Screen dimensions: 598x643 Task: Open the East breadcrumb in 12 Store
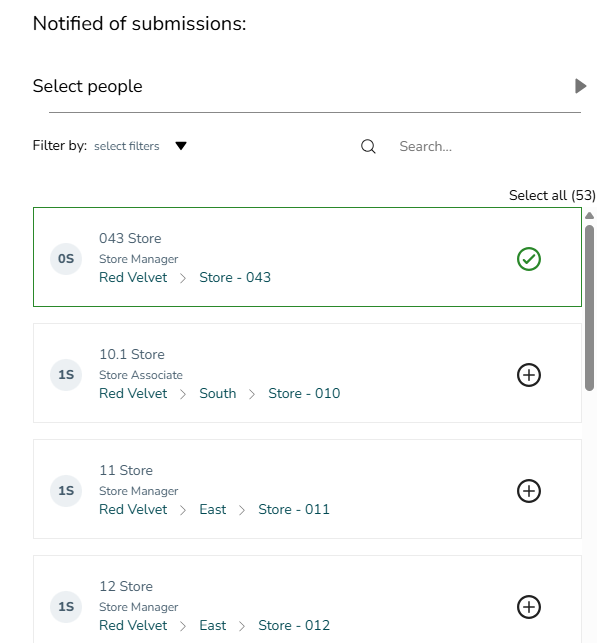[213, 626]
